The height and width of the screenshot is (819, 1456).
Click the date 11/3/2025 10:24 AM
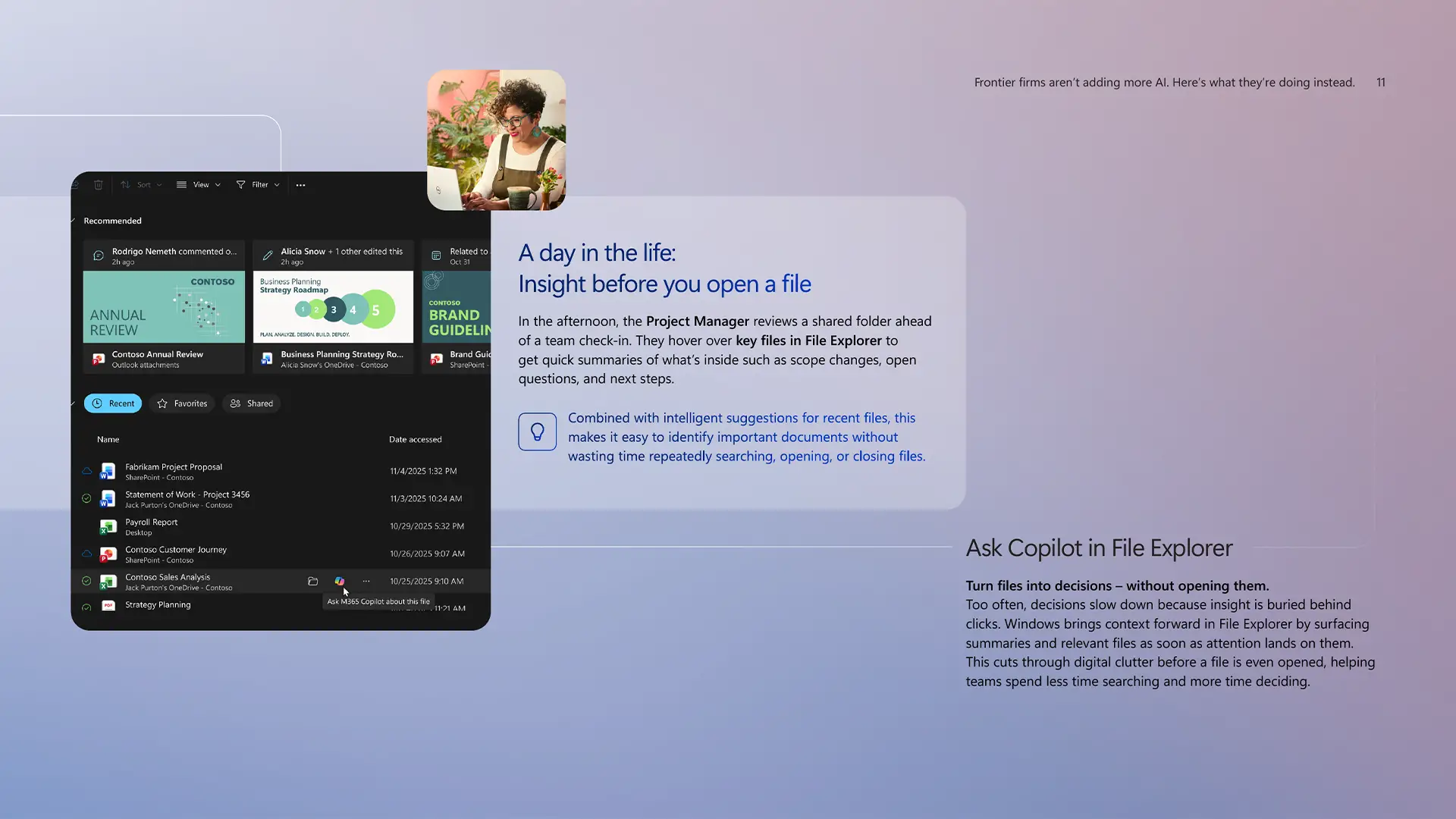coord(426,499)
